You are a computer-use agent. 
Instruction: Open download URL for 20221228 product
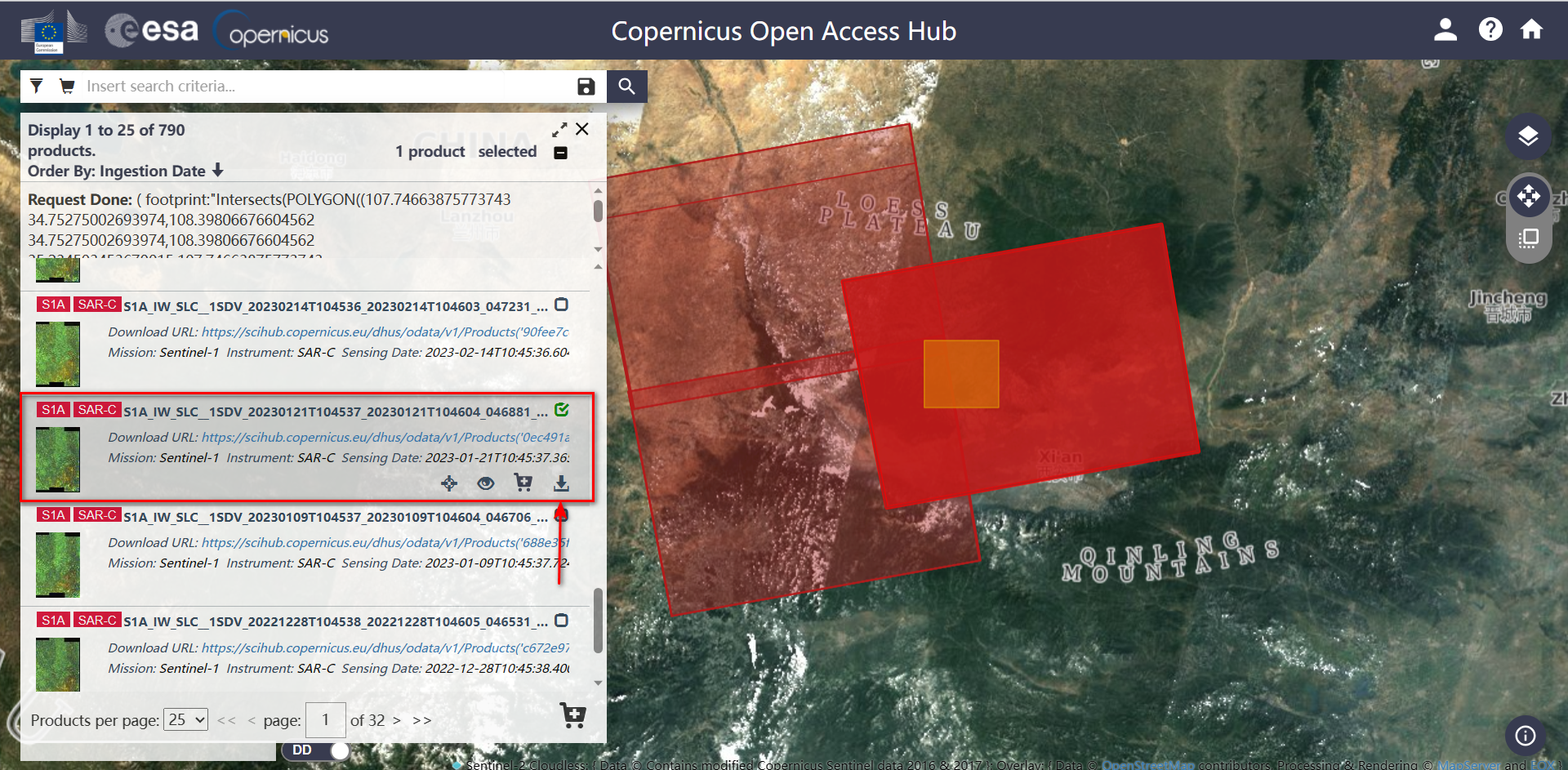click(385, 648)
